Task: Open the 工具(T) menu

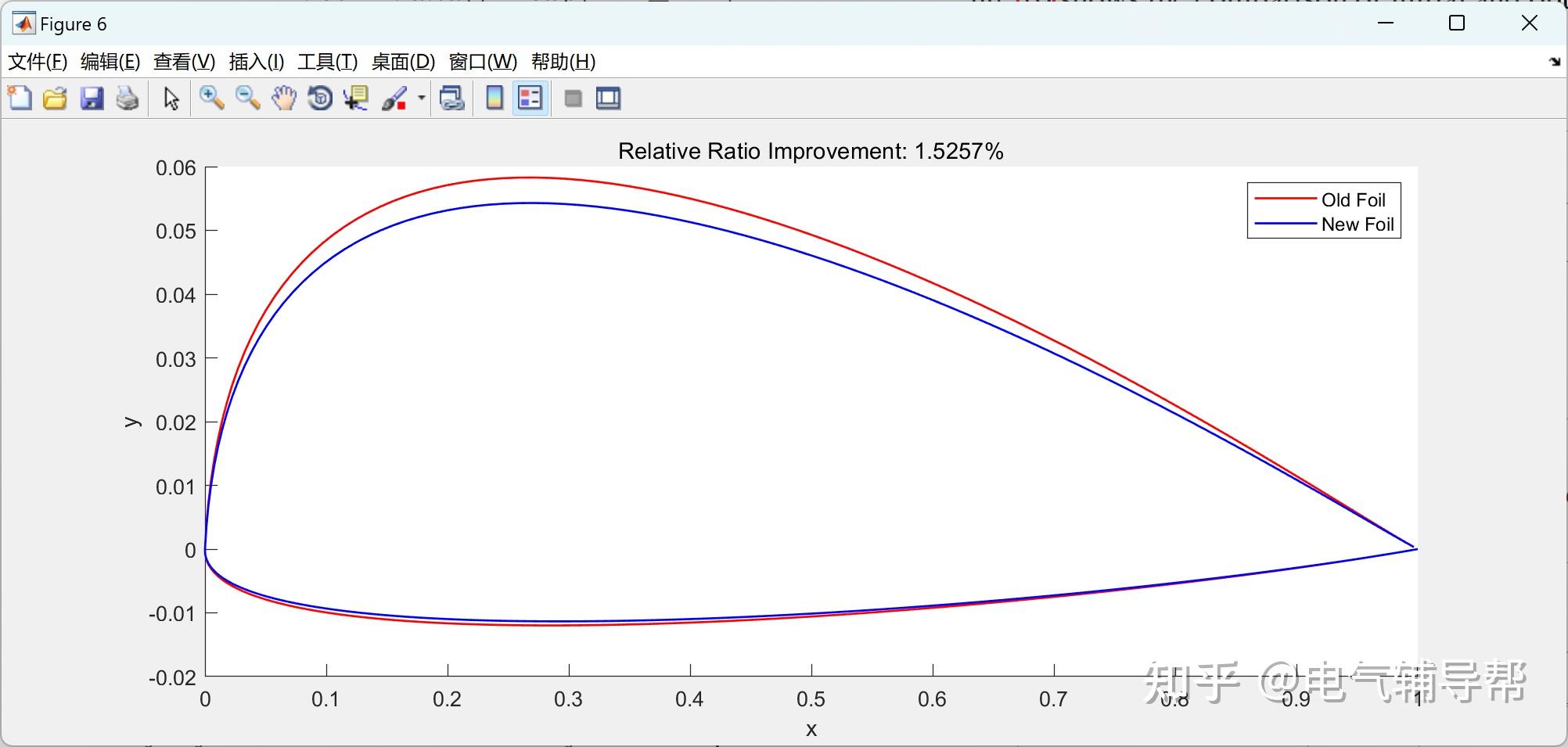Action: pyautogui.click(x=327, y=62)
